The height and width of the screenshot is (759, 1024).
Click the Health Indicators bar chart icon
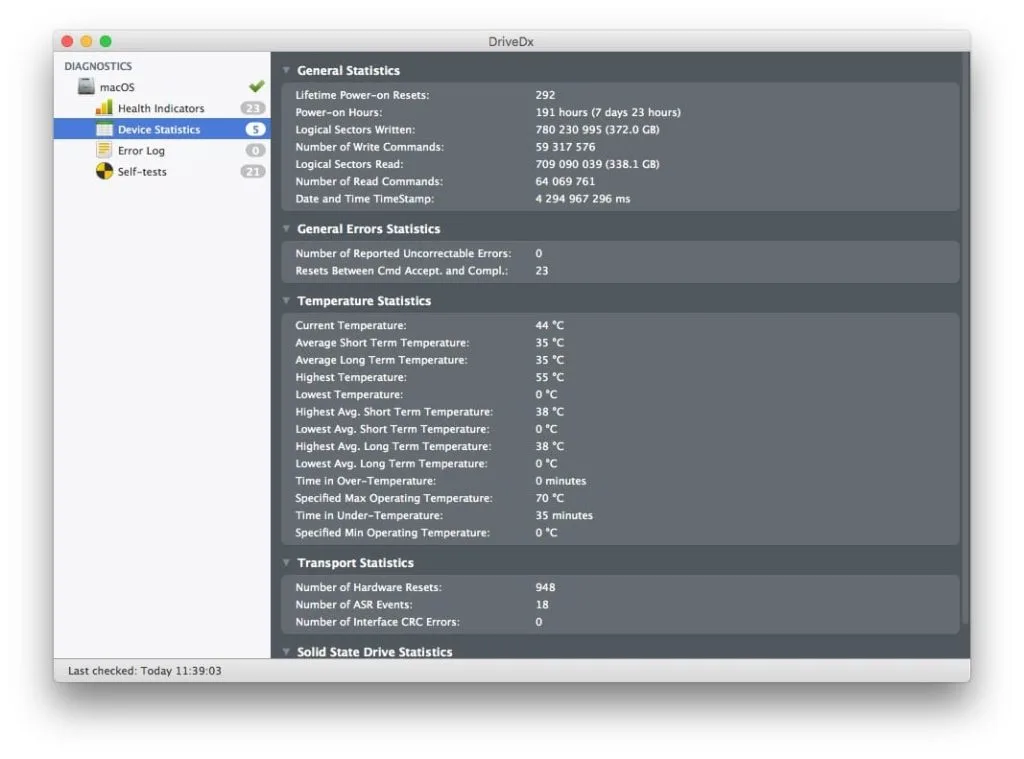tap(104, 107)
